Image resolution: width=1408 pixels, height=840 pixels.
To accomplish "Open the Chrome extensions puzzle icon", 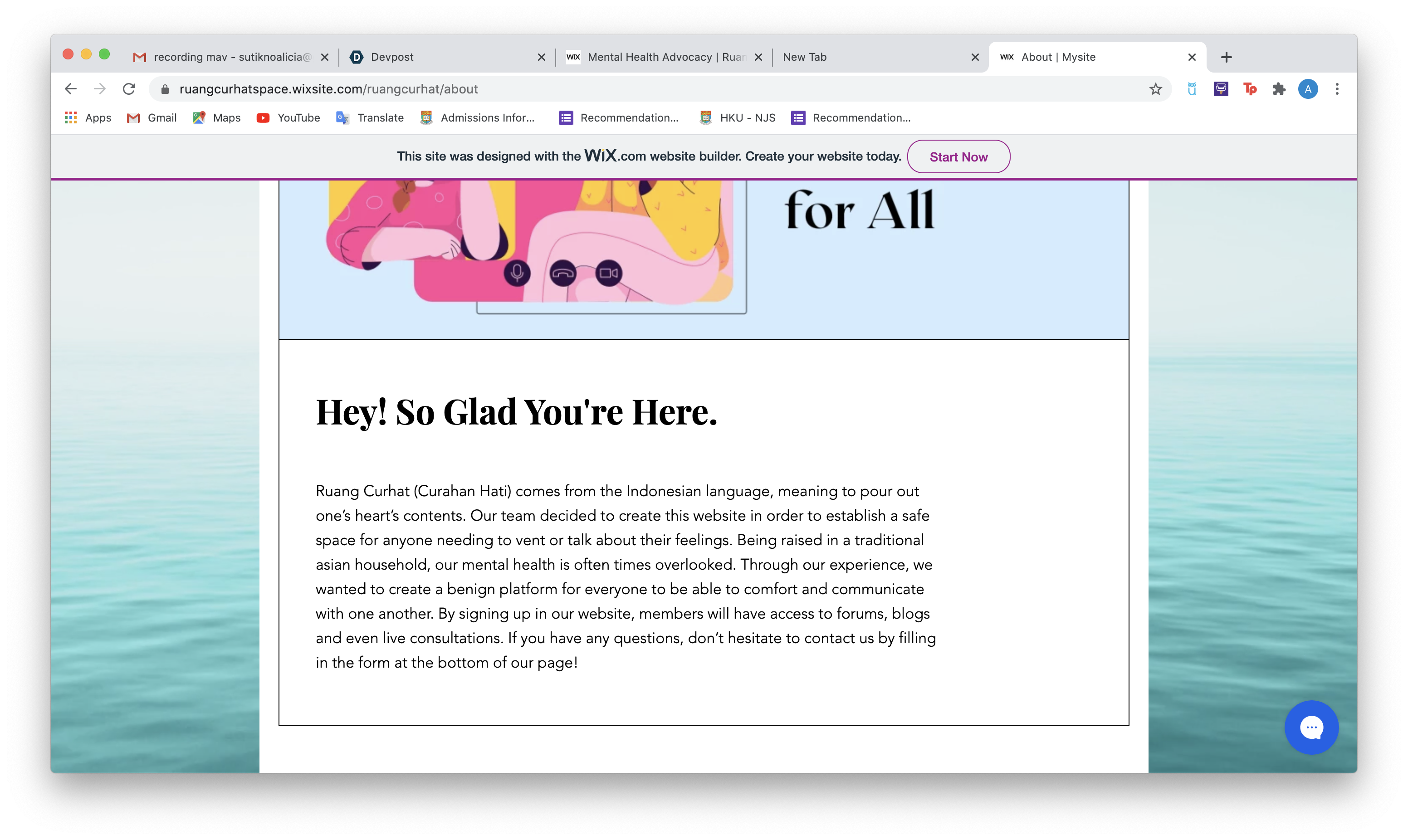I will pos(1279,89).
